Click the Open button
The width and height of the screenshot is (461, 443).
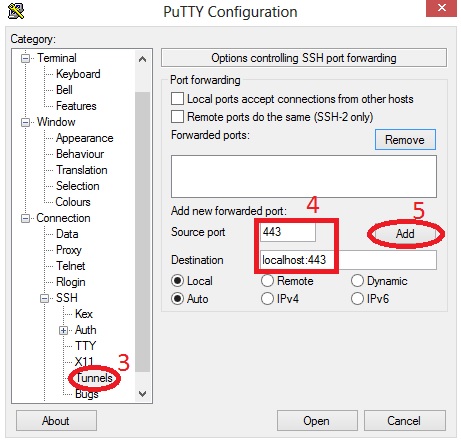(x=317, y=421)
